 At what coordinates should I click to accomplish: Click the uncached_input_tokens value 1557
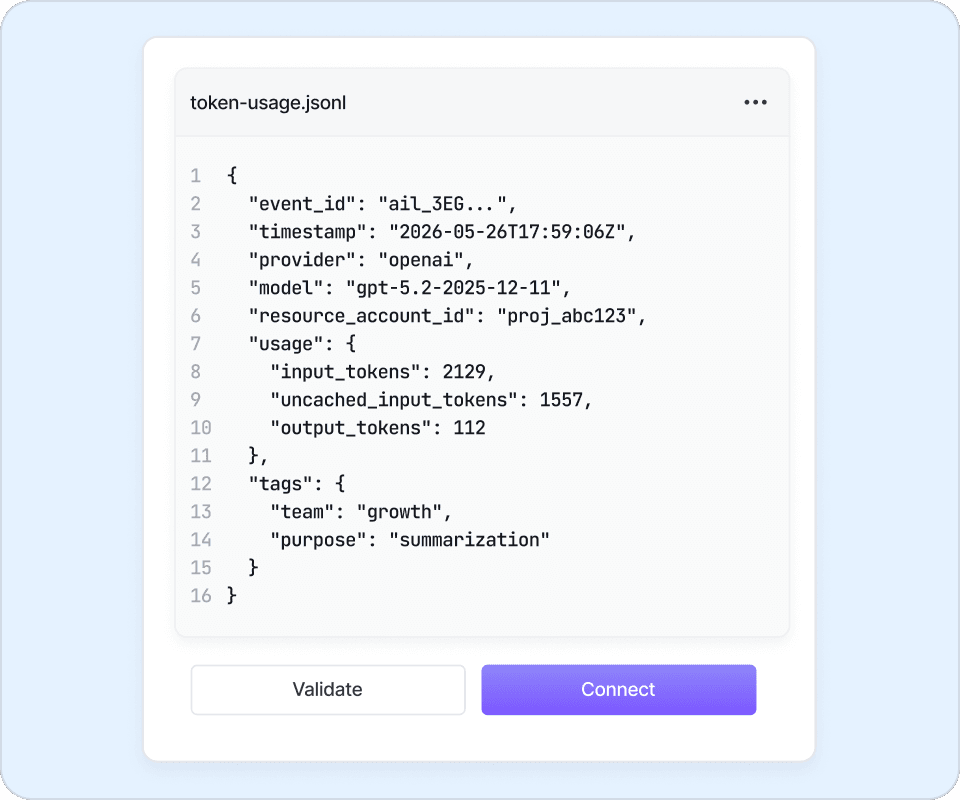pyautogui.click(x=560, y=400)
